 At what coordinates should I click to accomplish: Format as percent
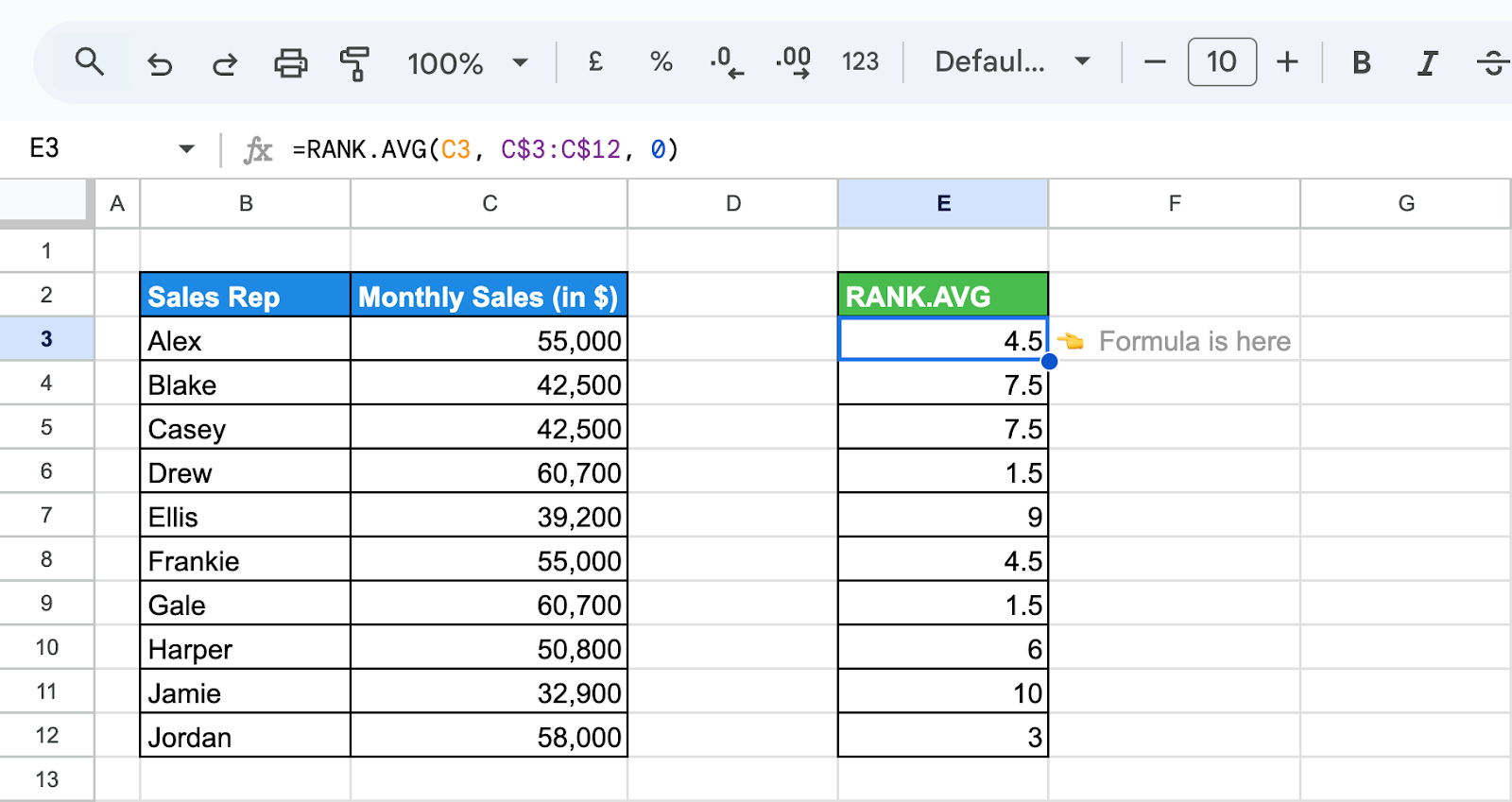click(x=661, y=62)
